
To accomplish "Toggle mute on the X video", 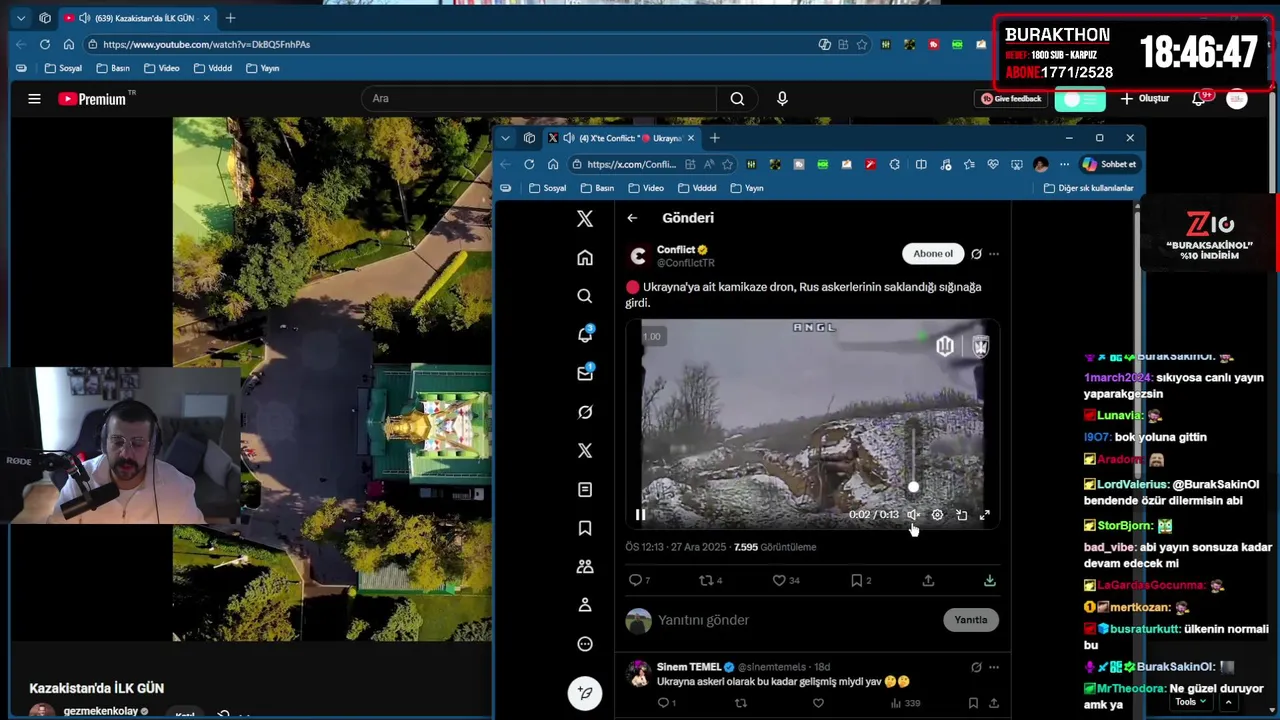I will pyautogui.click(x=913, y=515).
